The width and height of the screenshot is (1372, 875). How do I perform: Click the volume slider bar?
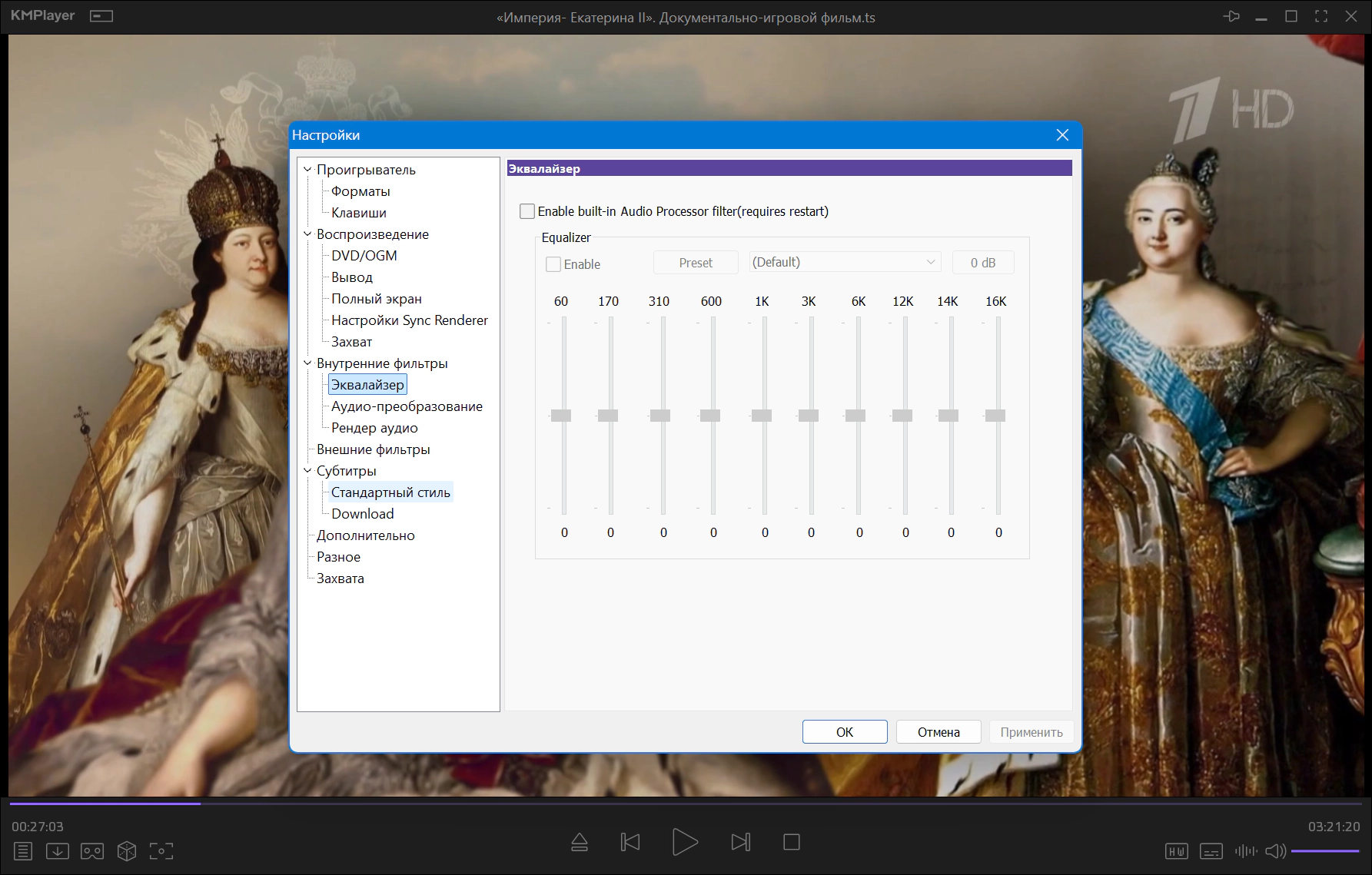coord(1326,851)
